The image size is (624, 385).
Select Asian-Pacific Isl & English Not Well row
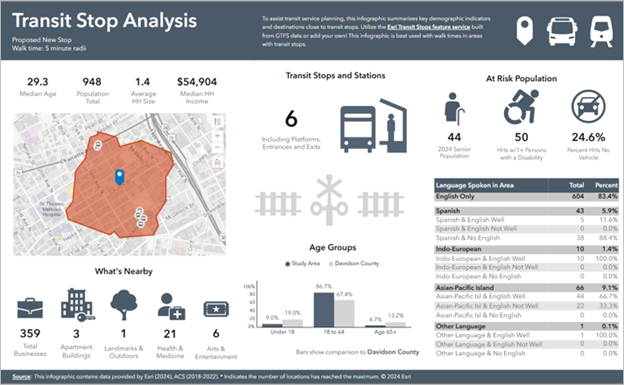pos(526,306)
